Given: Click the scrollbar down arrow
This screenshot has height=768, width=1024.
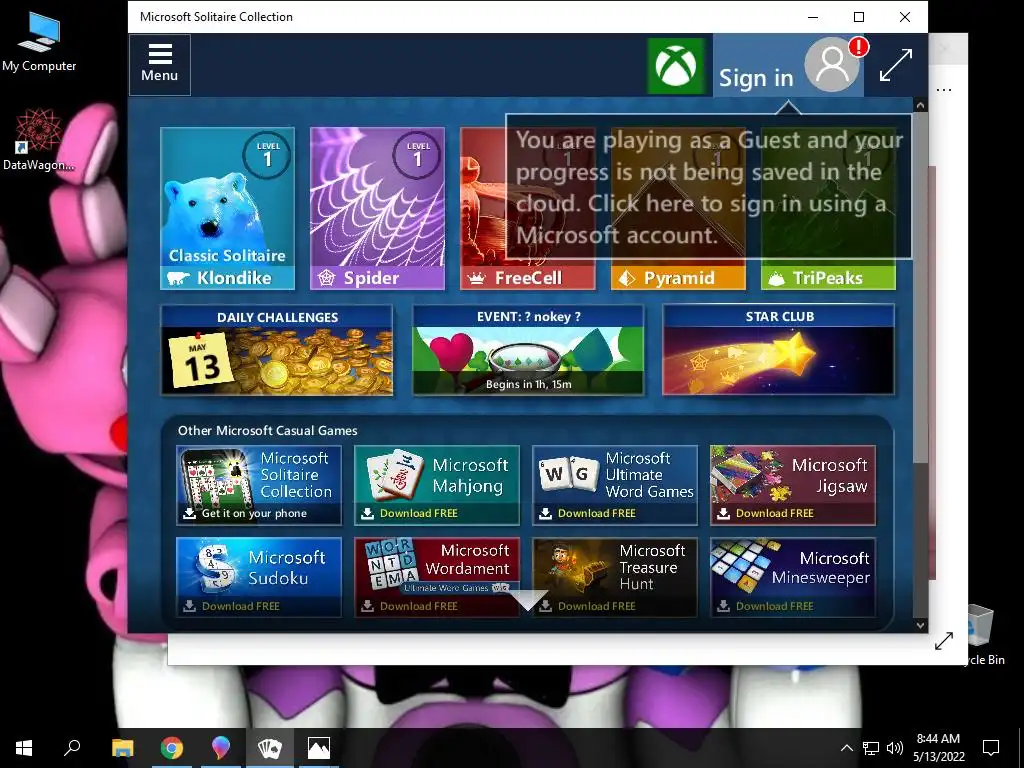Looking at the screenshot, I should pyautogui.click(x=920, y=625).
